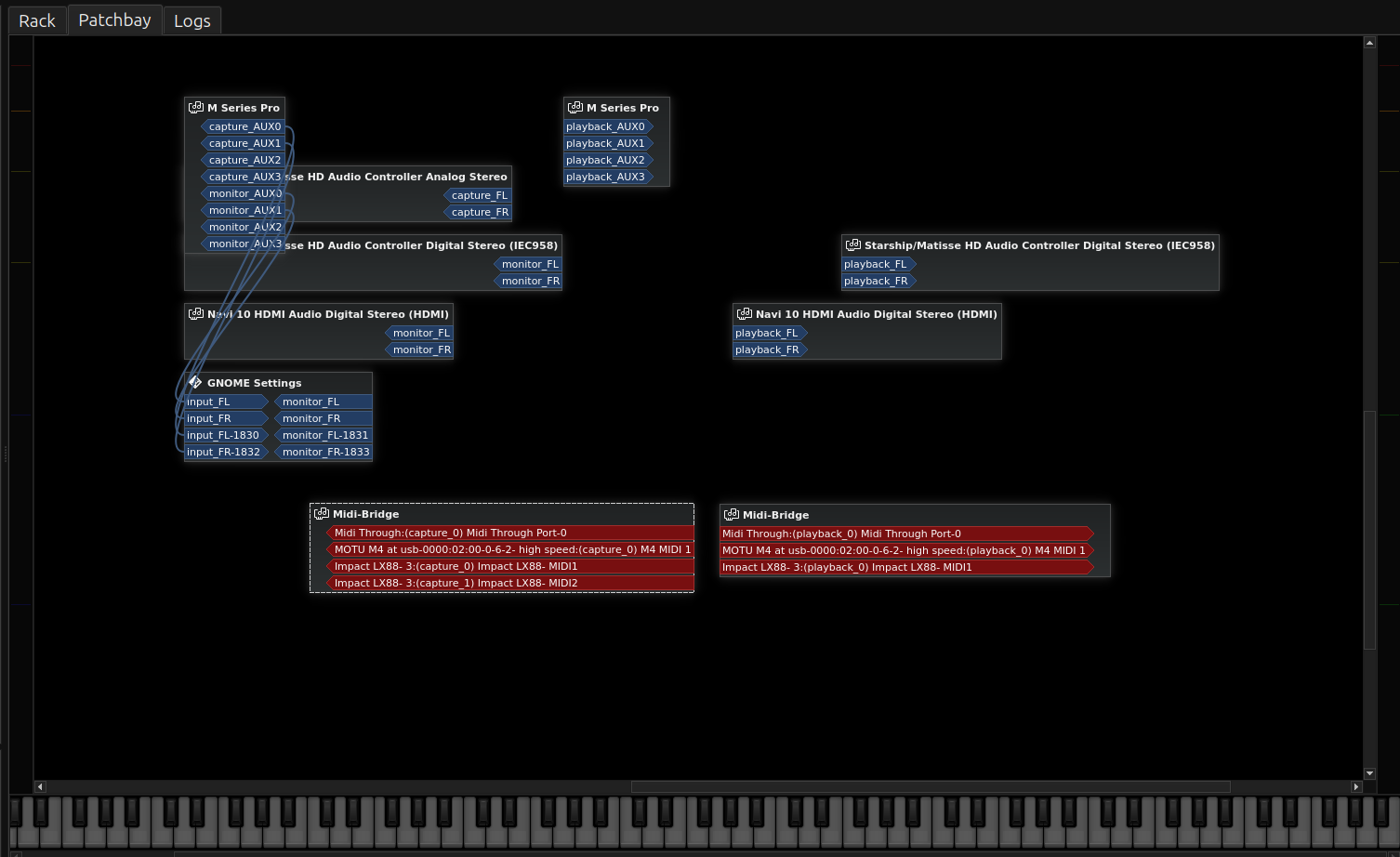Click the Navi 10 HDMI monitor group icon
The height and width of the screenshot is (857, 1400).
(x=196, y=314)
